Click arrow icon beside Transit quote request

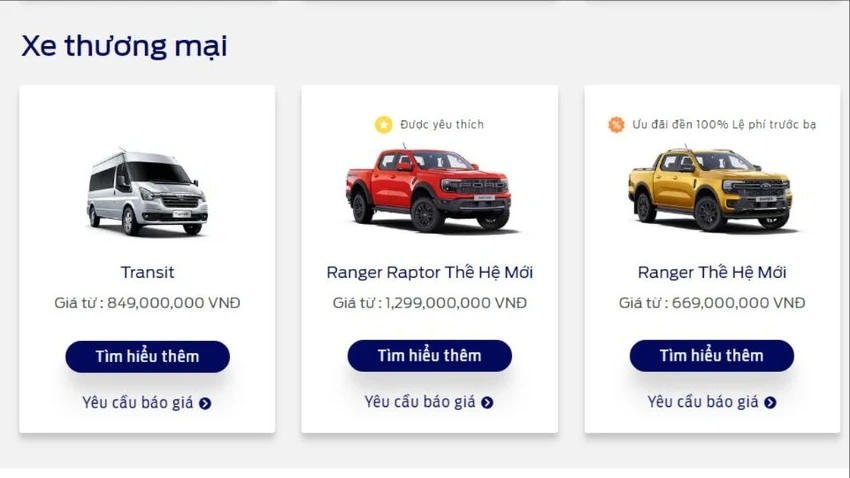point(205,403)
